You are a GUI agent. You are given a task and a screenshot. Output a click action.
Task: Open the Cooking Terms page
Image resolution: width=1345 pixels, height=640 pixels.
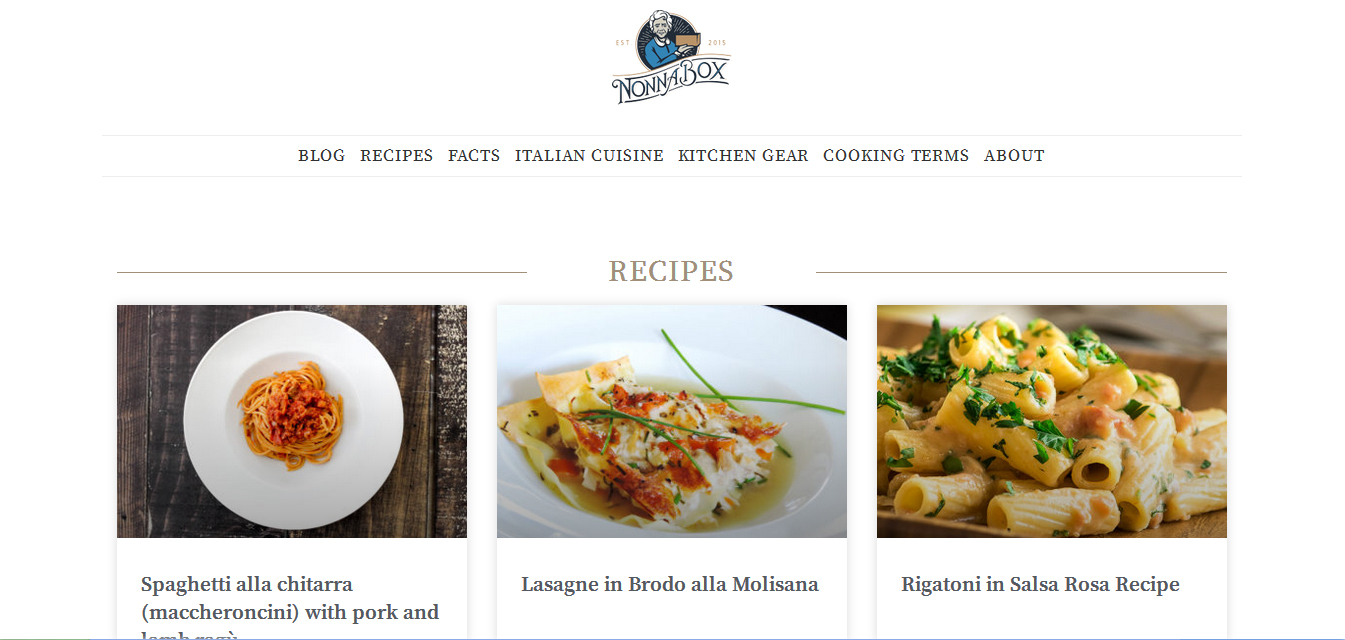click(x=896, y=156)
